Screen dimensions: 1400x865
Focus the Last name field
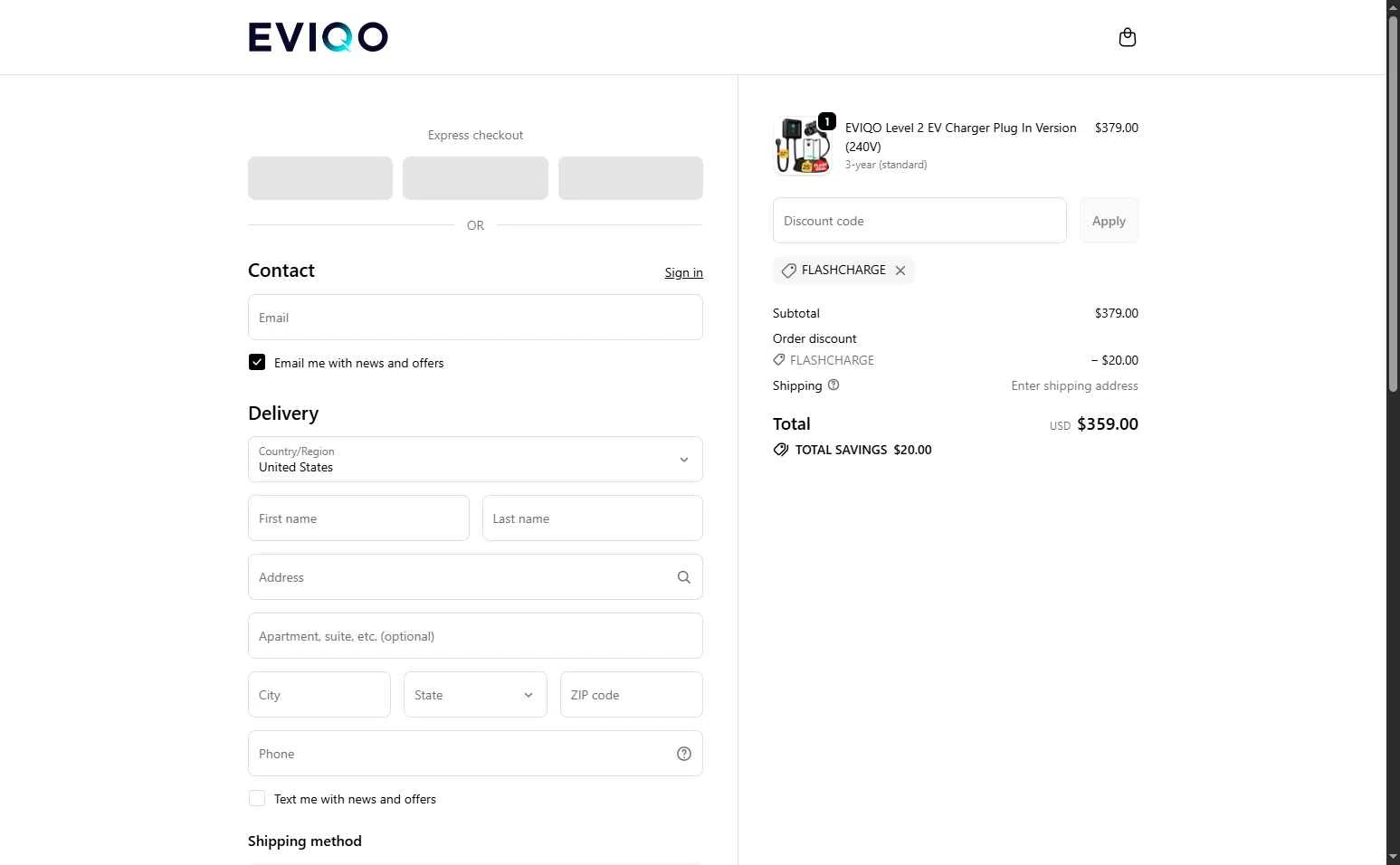click(x=593, y=518)
